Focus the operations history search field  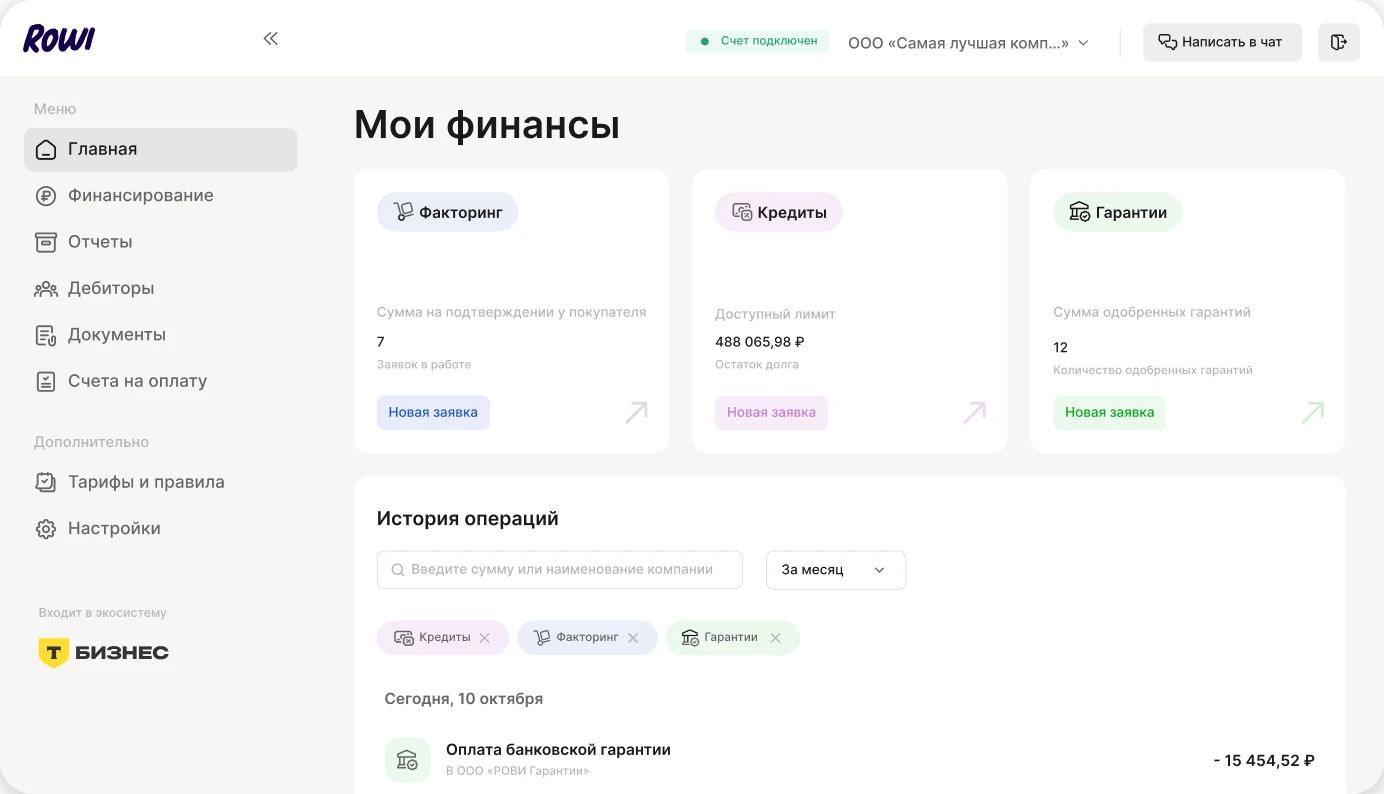(560, 570)
